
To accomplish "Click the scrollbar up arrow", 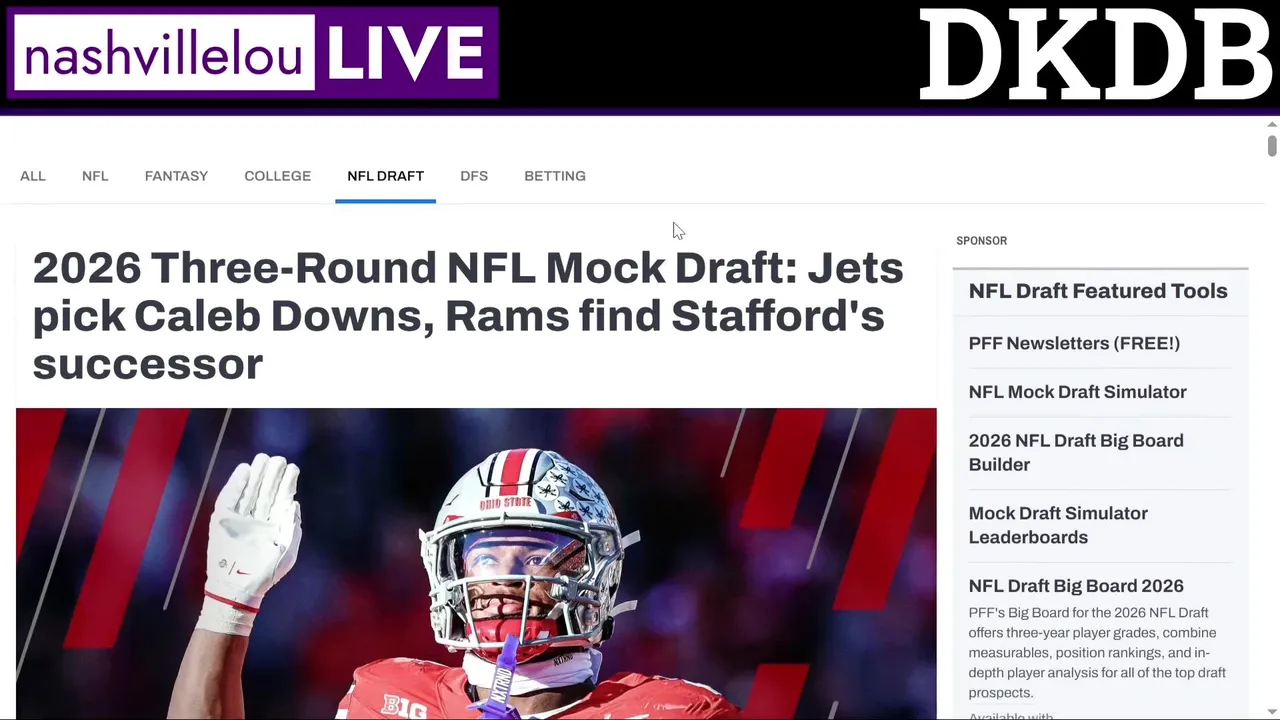I will [x=1272, y=124].
